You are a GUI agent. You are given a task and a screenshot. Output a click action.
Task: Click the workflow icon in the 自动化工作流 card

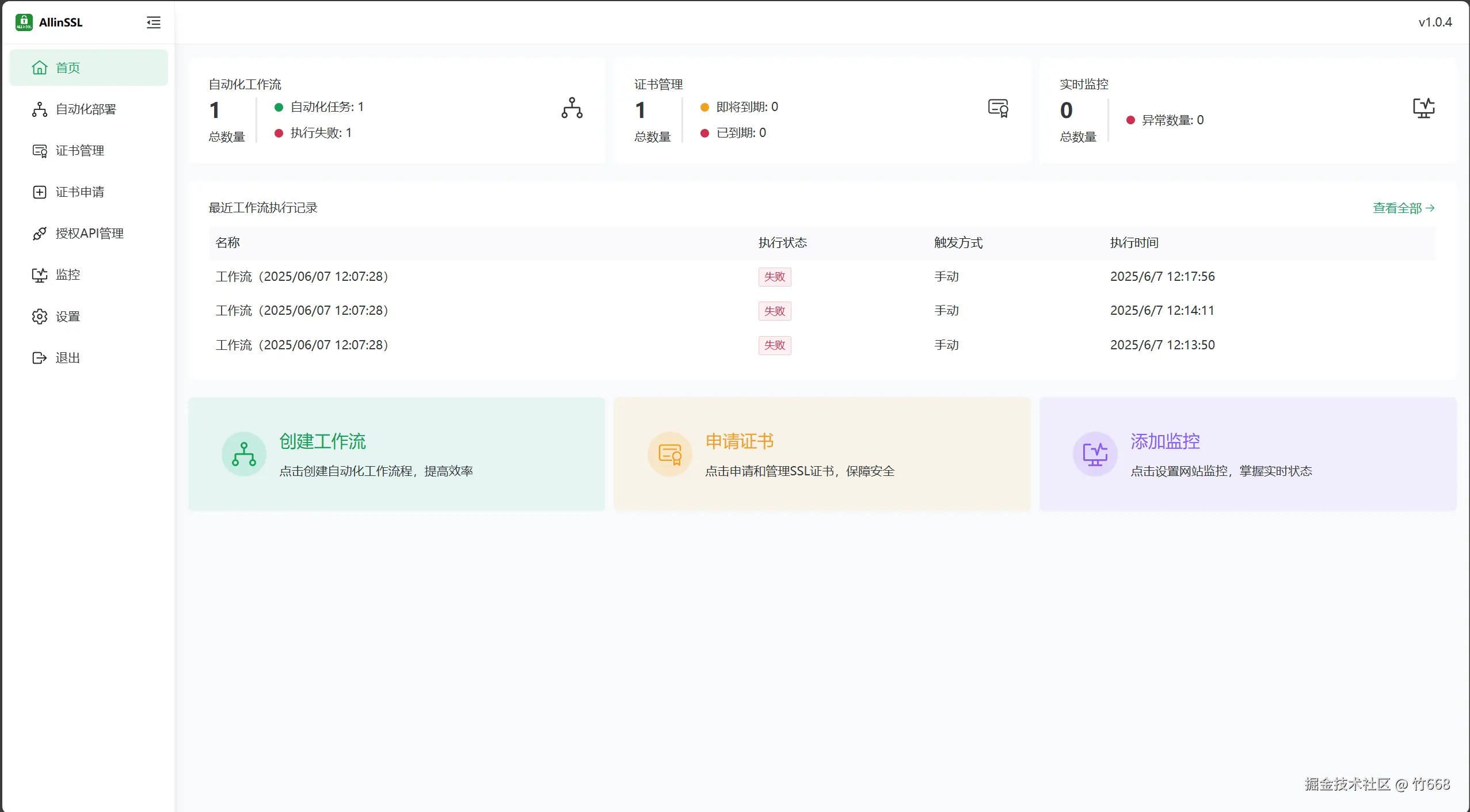572,108
